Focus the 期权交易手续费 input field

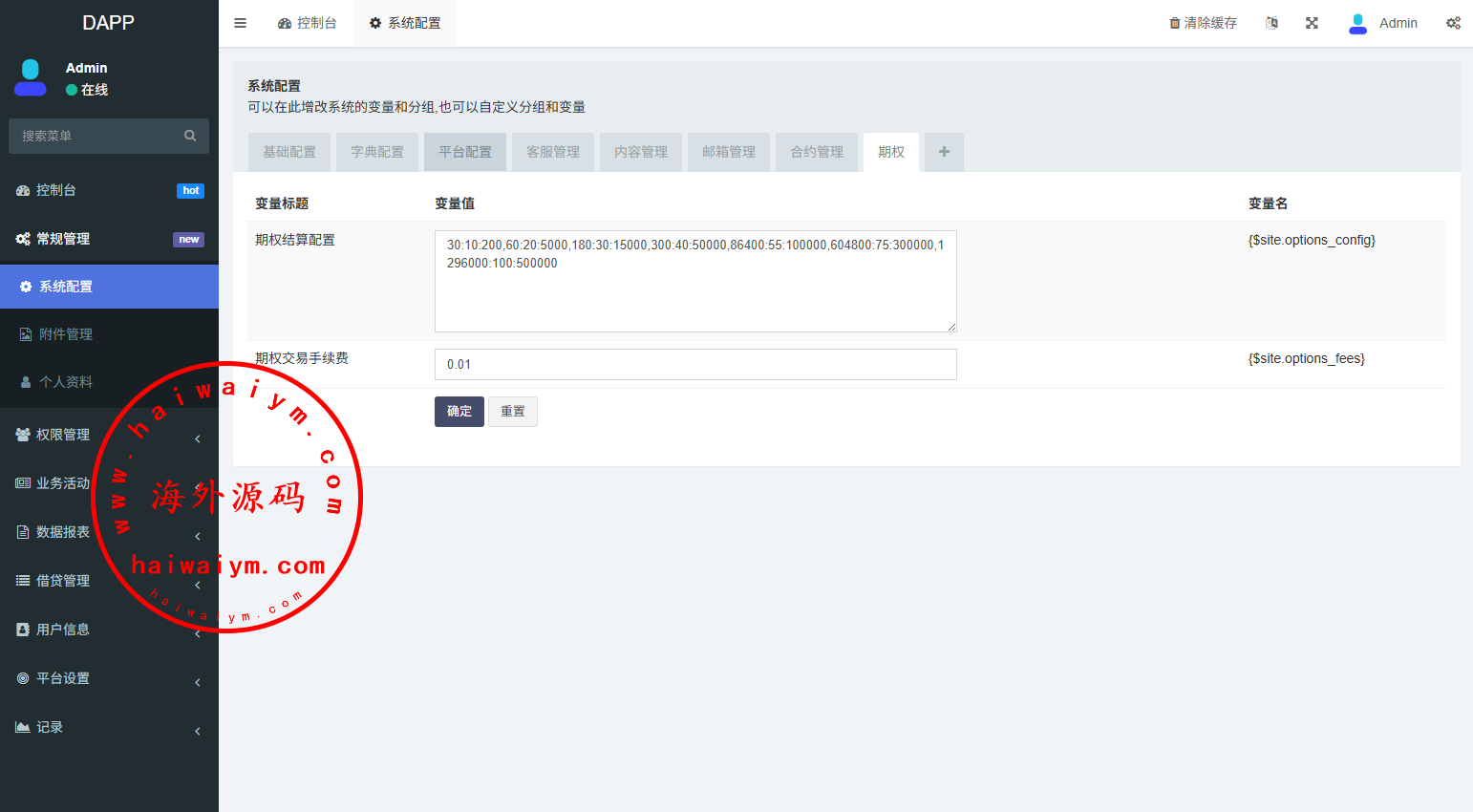[695, 364]
